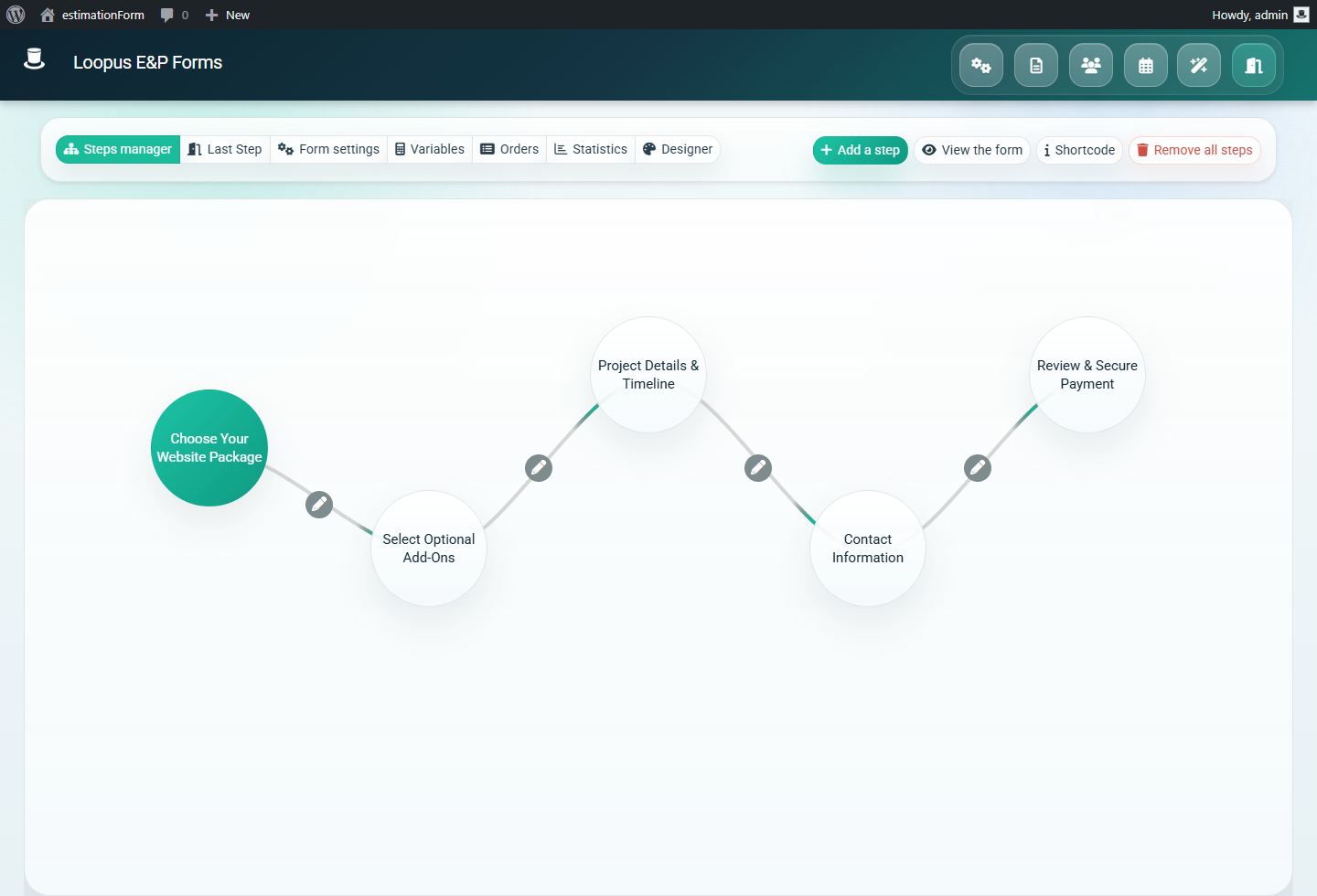Click the door exit icon in header
1317x896 pixels.
point(1254,65)
